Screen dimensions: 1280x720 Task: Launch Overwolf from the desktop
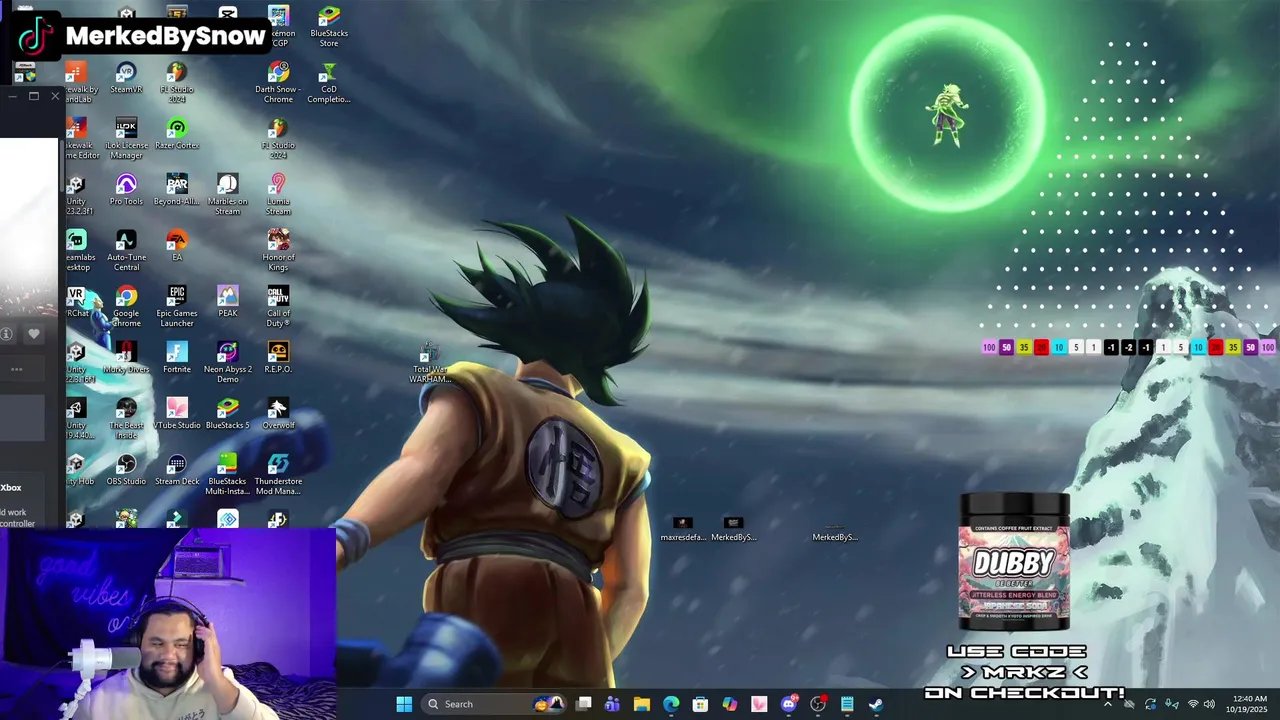[x=278, y=414]
